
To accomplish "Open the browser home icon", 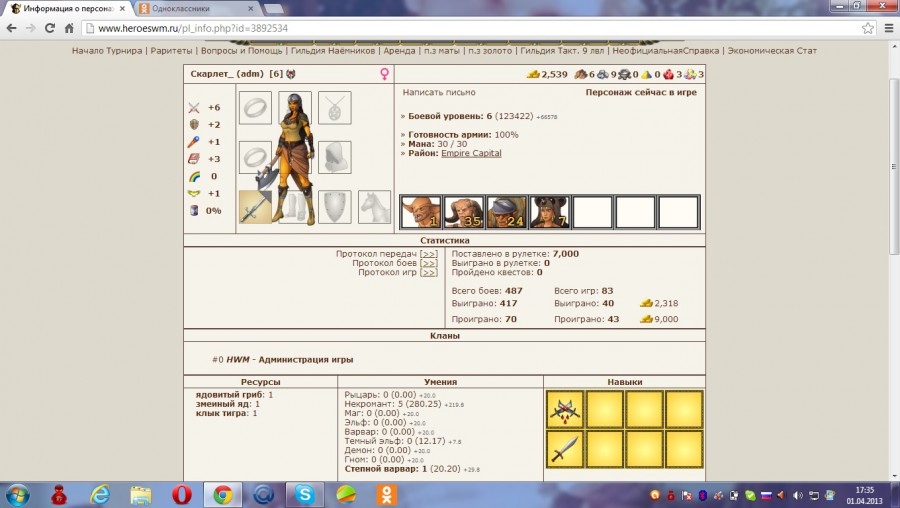I will coord(69,28).
